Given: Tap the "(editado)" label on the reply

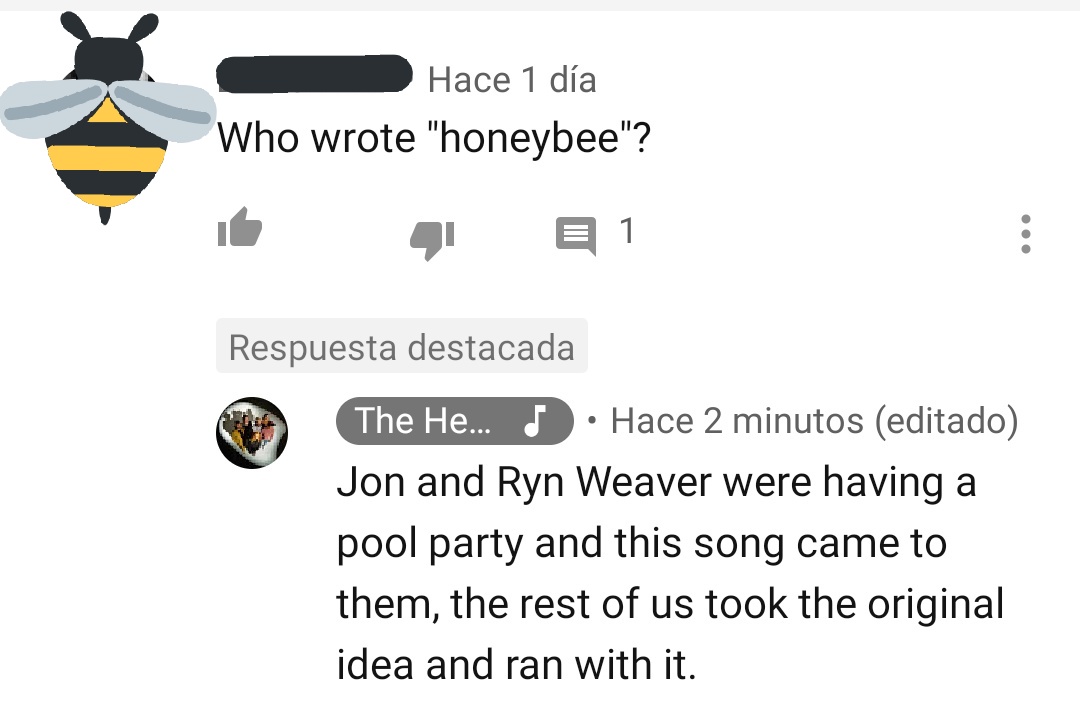Looking at the screenshot, I should coord(946,422).
